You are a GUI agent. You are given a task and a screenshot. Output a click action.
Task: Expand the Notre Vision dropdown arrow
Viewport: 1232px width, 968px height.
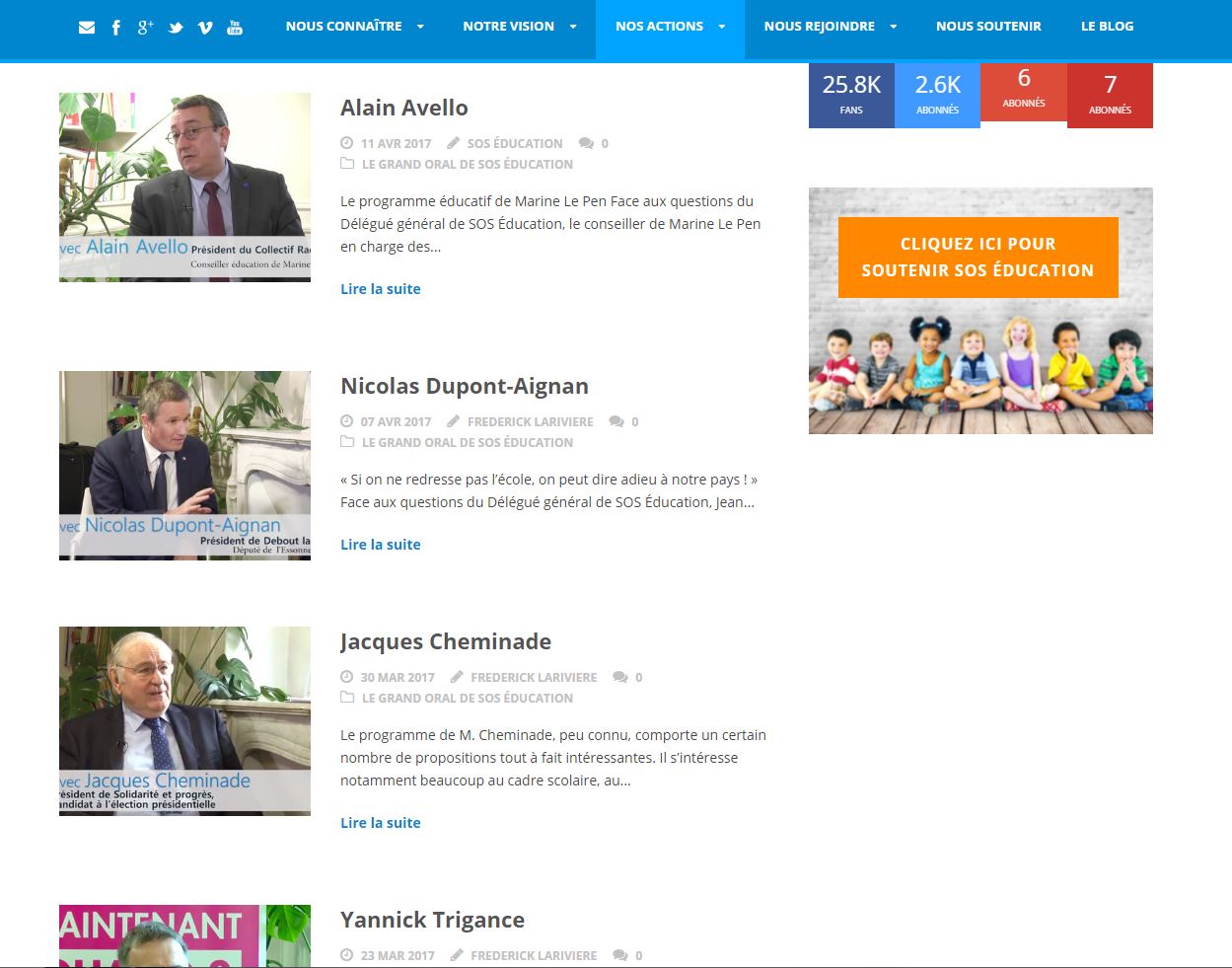point(573,27)
